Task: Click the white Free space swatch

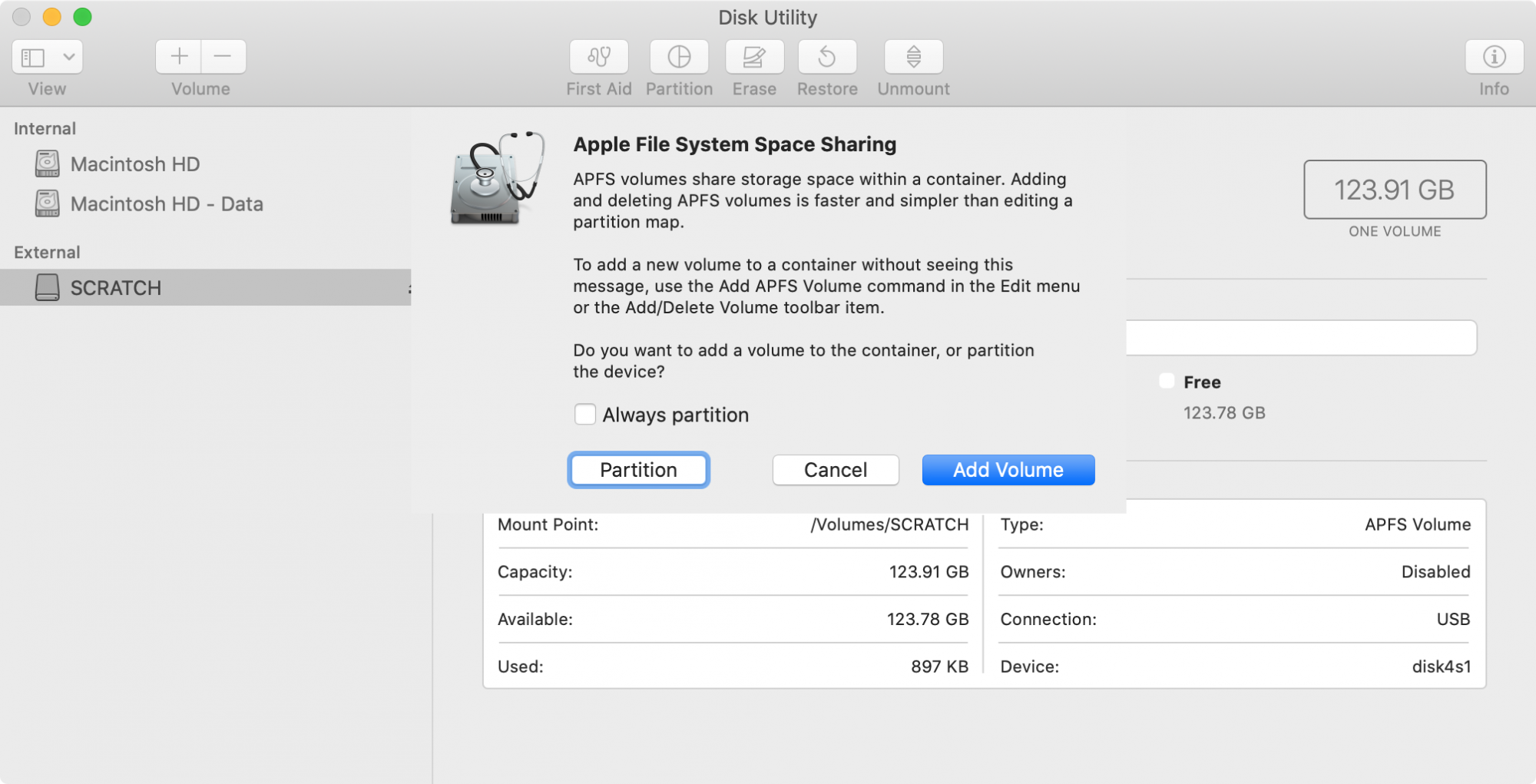Action: [x=1167, y=381]
